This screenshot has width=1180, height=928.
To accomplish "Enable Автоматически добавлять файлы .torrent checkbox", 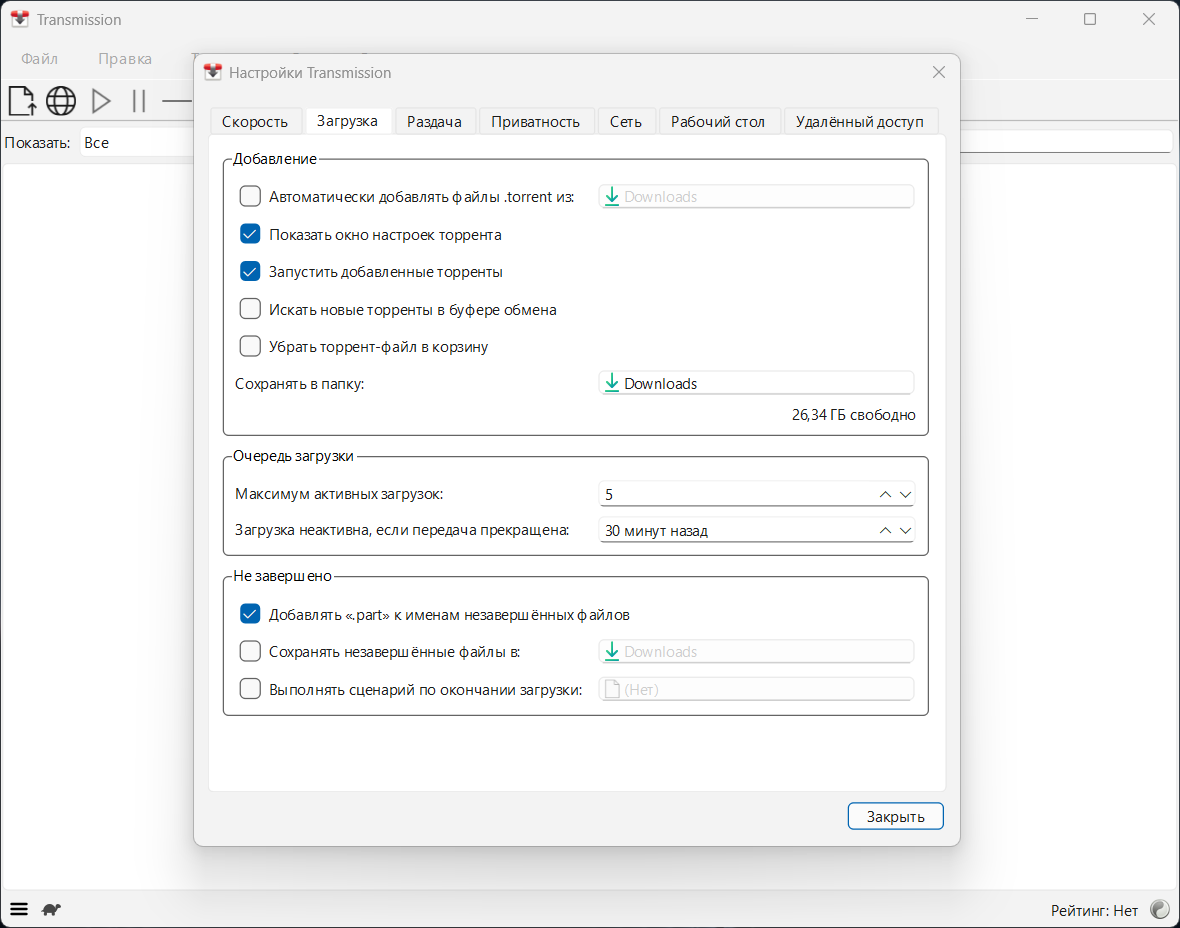I will pos(250,196).
